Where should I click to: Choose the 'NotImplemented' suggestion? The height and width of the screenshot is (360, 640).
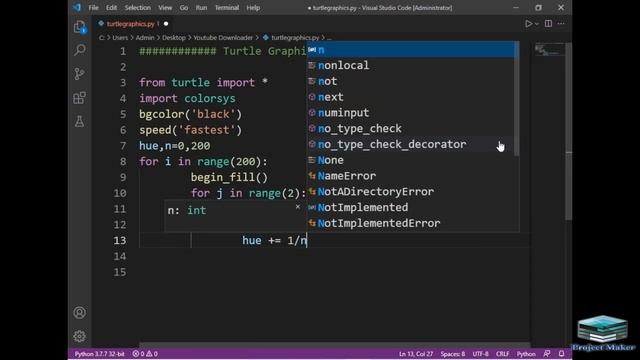coord(410,207)
